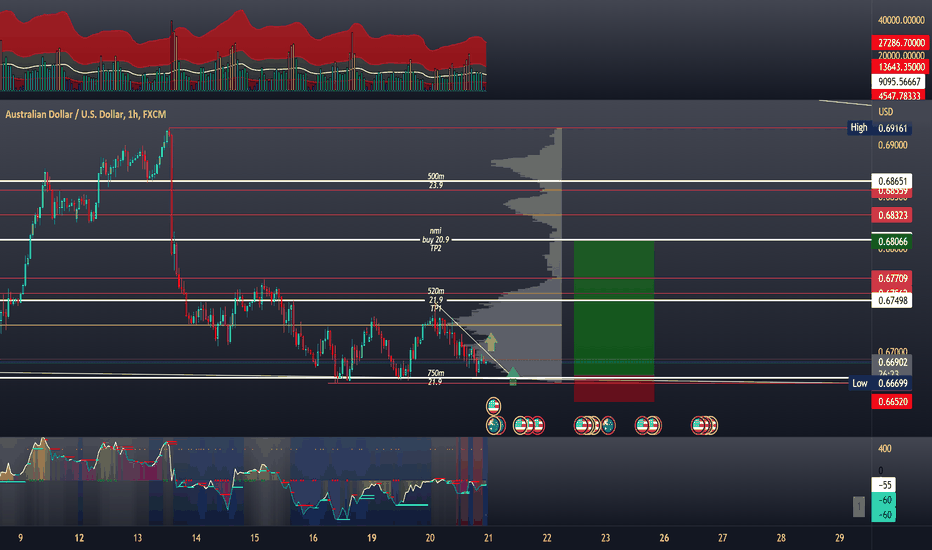The image size is (932, 550).
Task: Click the date 21 on the time axis
Action: (489, 538)
